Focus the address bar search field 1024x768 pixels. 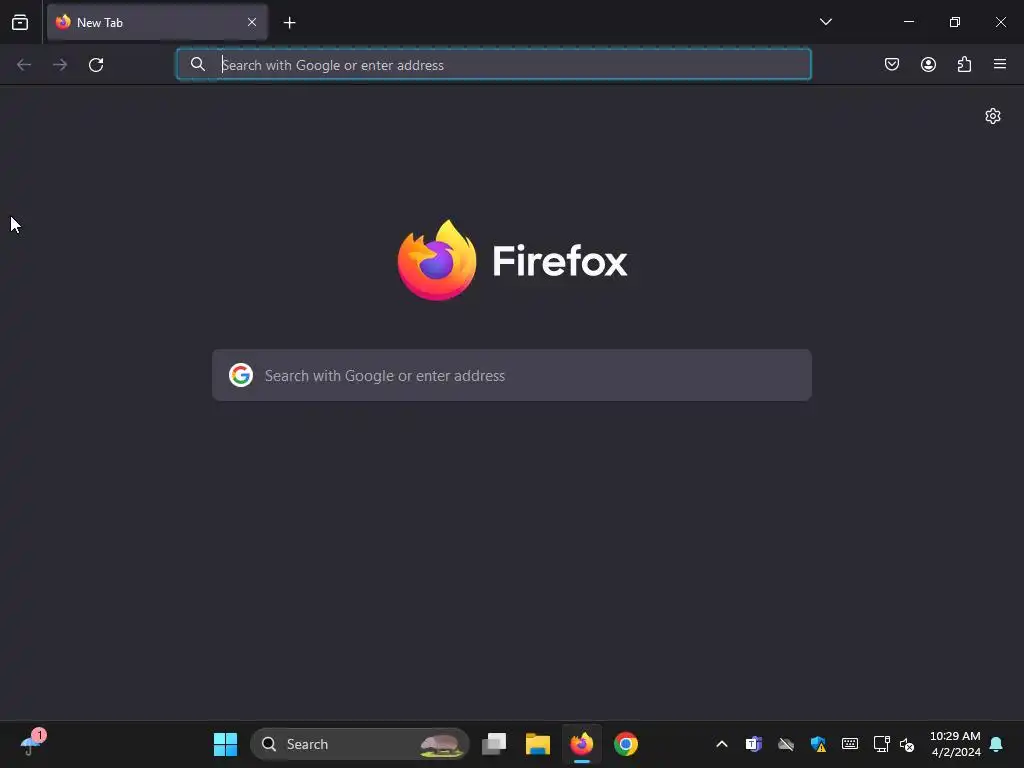coord(494,64)
